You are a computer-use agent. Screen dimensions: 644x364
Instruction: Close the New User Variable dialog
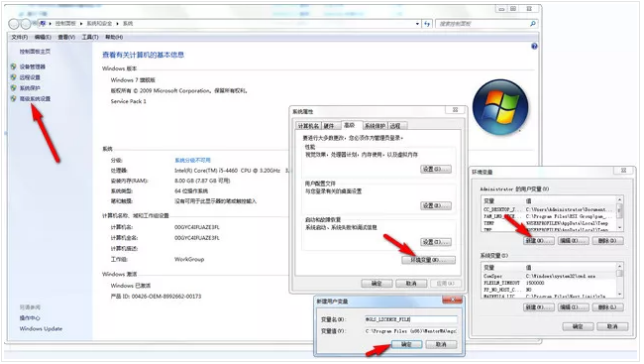(452, 300)
